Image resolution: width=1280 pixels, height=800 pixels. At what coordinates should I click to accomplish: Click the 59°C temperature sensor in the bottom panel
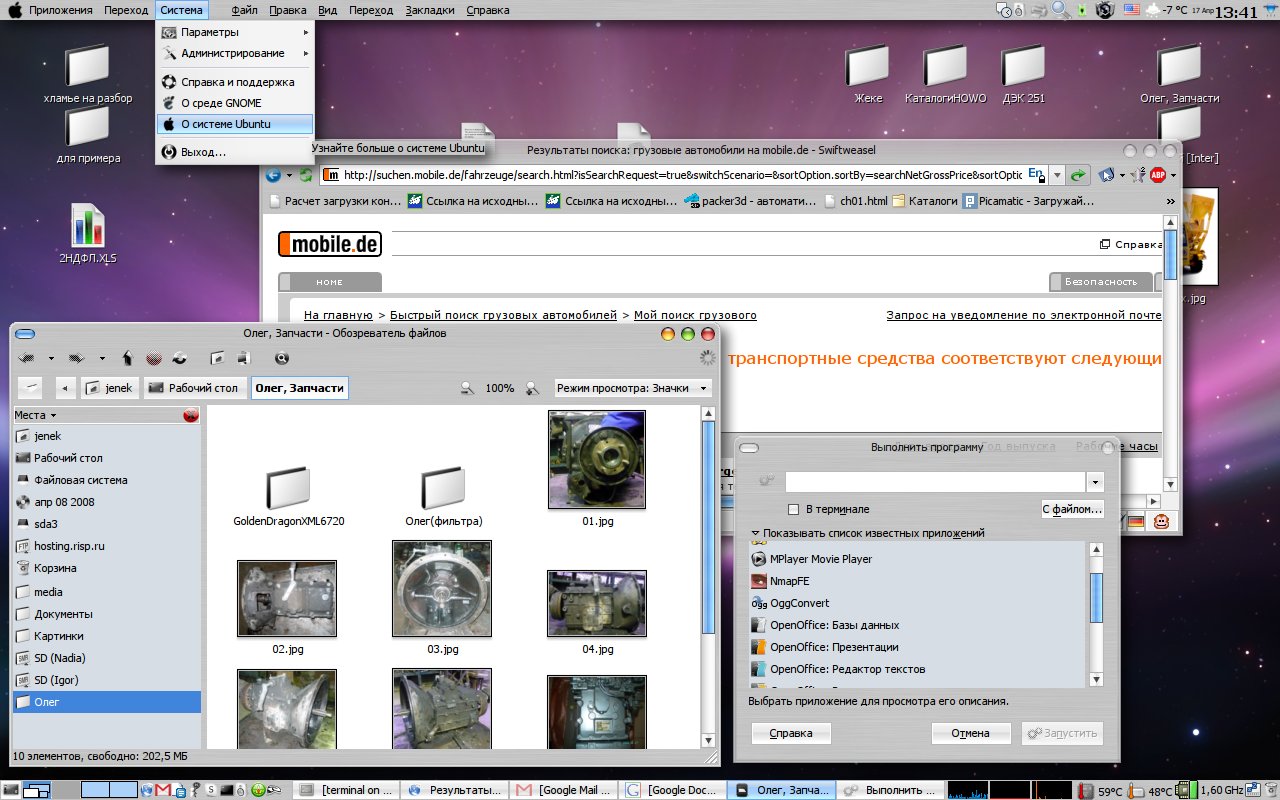(1101, 790)
